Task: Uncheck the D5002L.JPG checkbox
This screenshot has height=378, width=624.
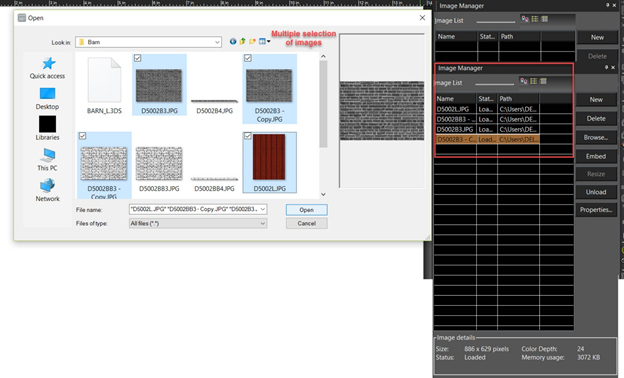Action: click(x=248, y=136)
